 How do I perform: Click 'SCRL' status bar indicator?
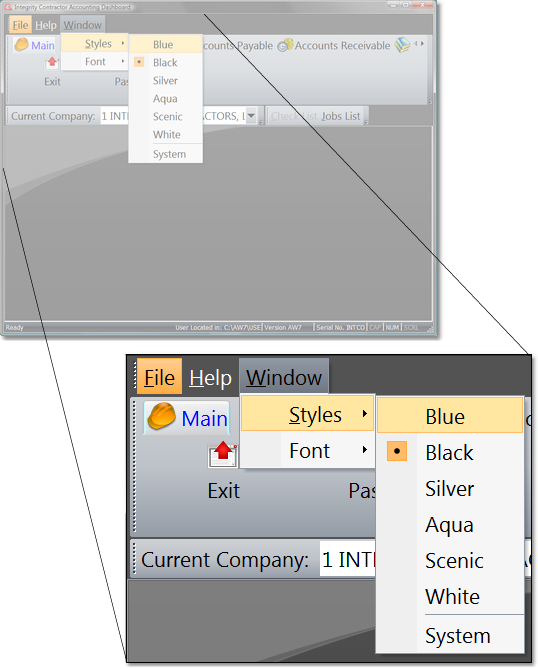[411, 328]
